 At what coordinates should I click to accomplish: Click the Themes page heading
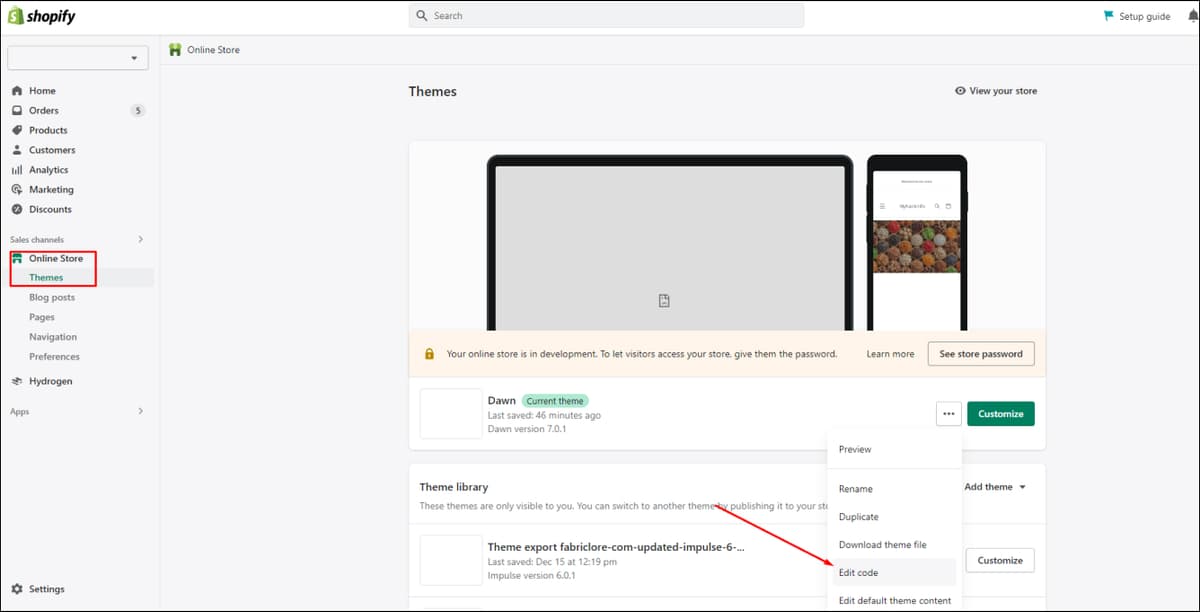tap(433, 91)
